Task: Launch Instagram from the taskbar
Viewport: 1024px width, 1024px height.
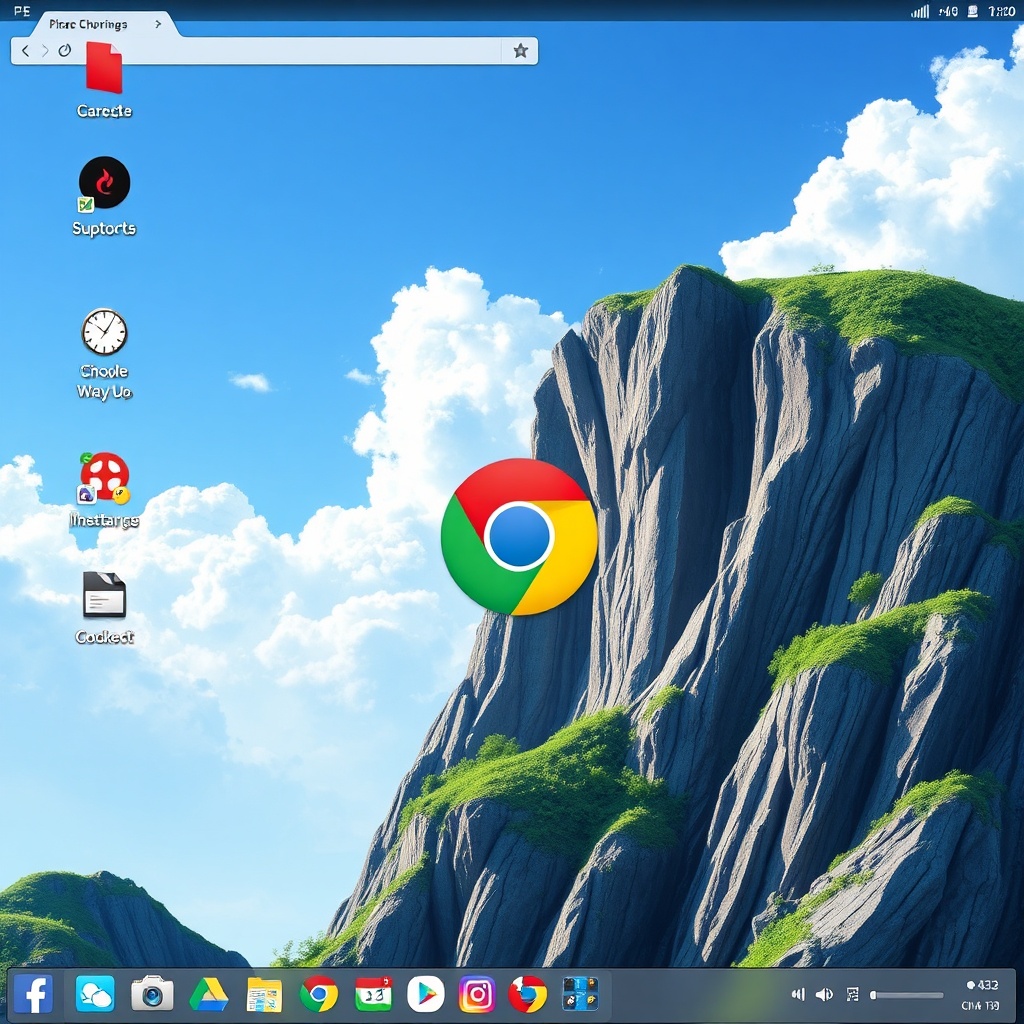Action: 477,994
